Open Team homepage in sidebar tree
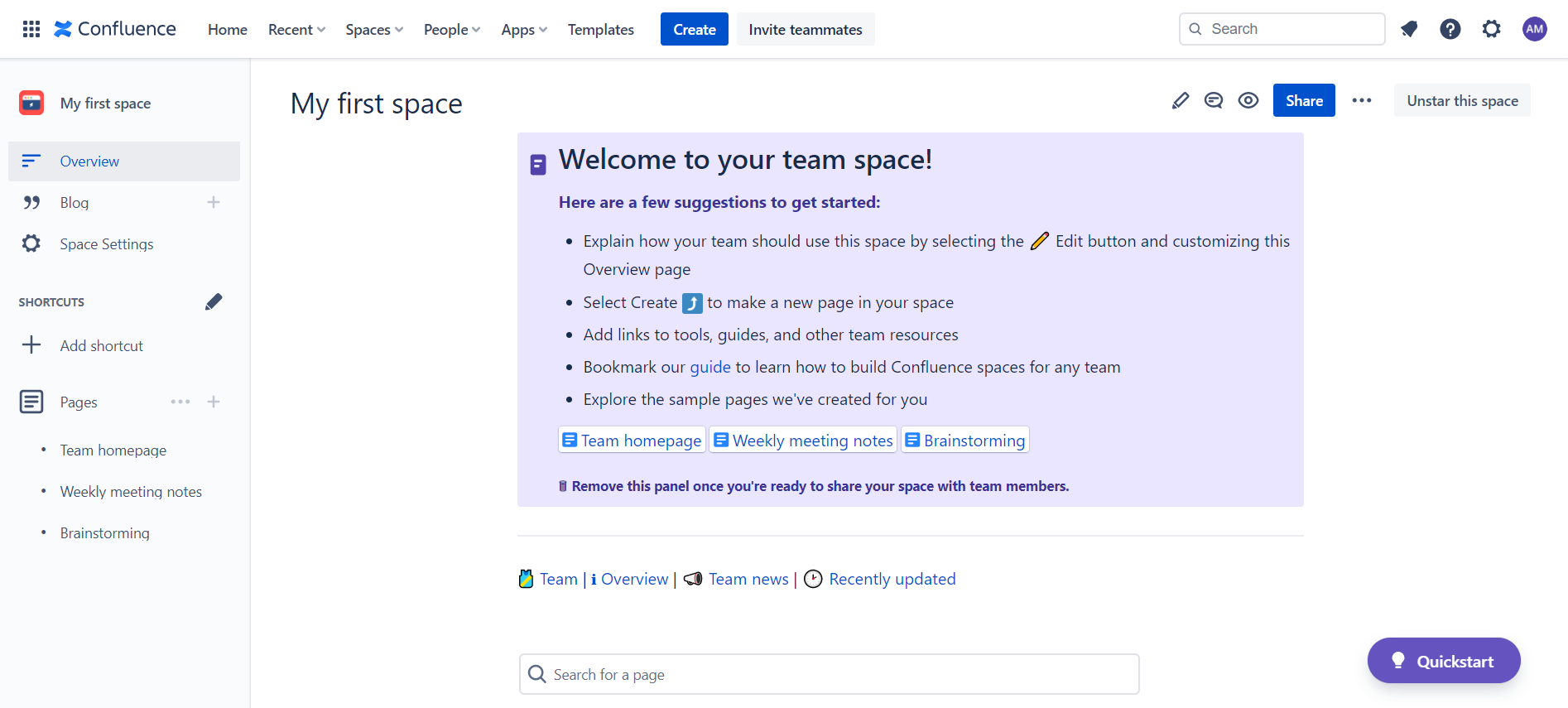 (x=113, y=450)
